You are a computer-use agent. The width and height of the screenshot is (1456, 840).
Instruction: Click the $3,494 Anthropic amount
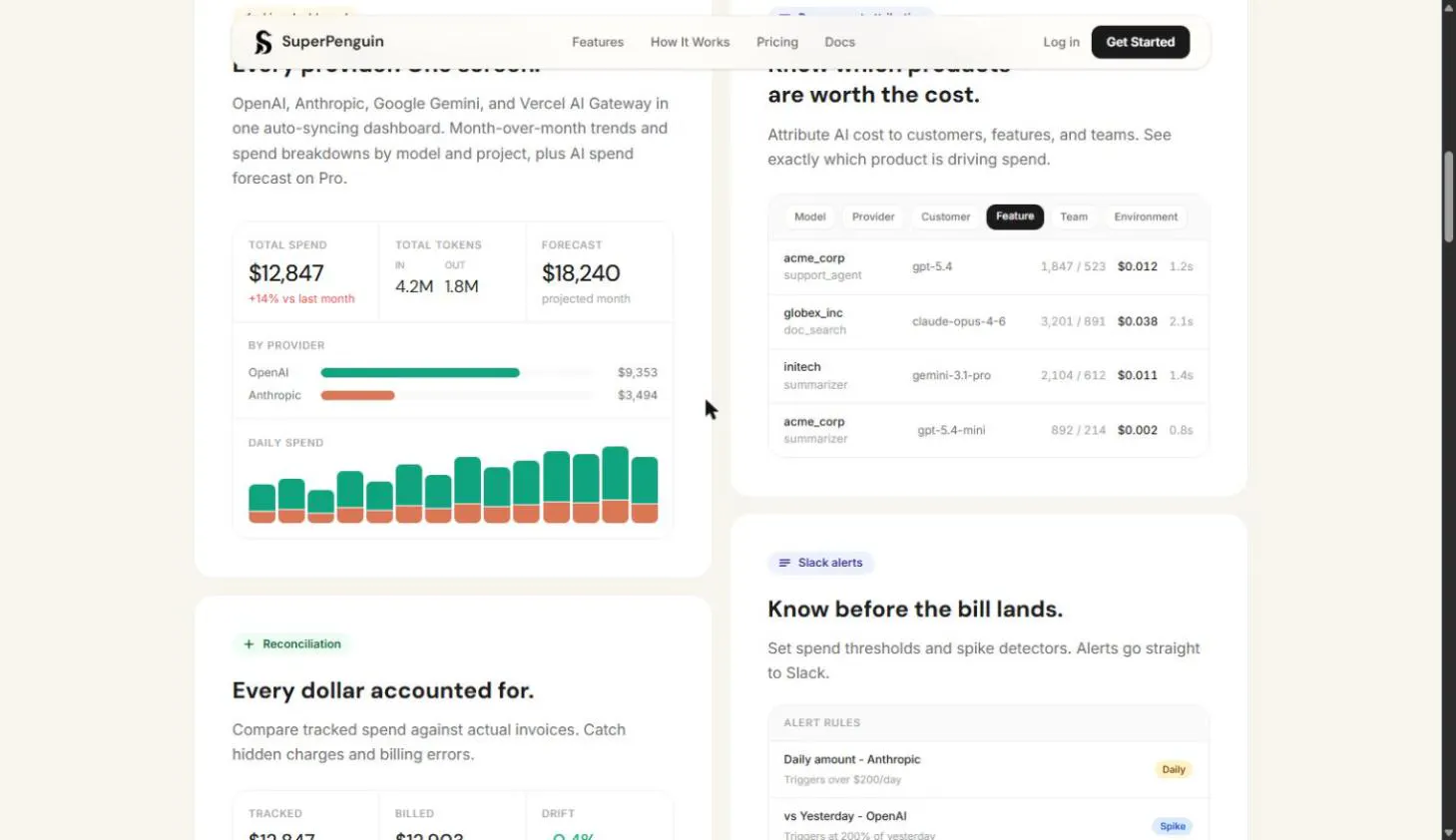(638, 396)
